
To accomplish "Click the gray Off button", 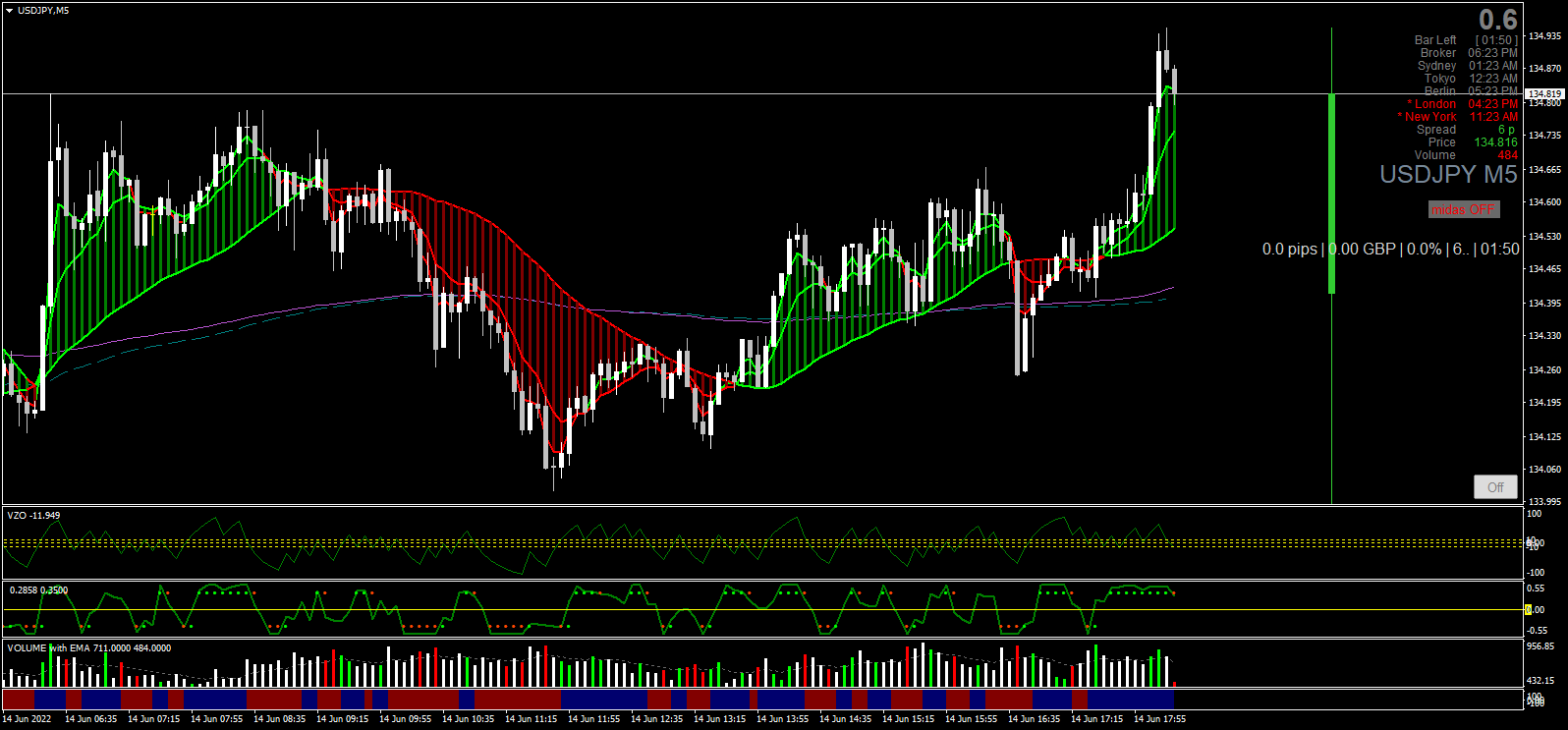I will [1495, 487].
